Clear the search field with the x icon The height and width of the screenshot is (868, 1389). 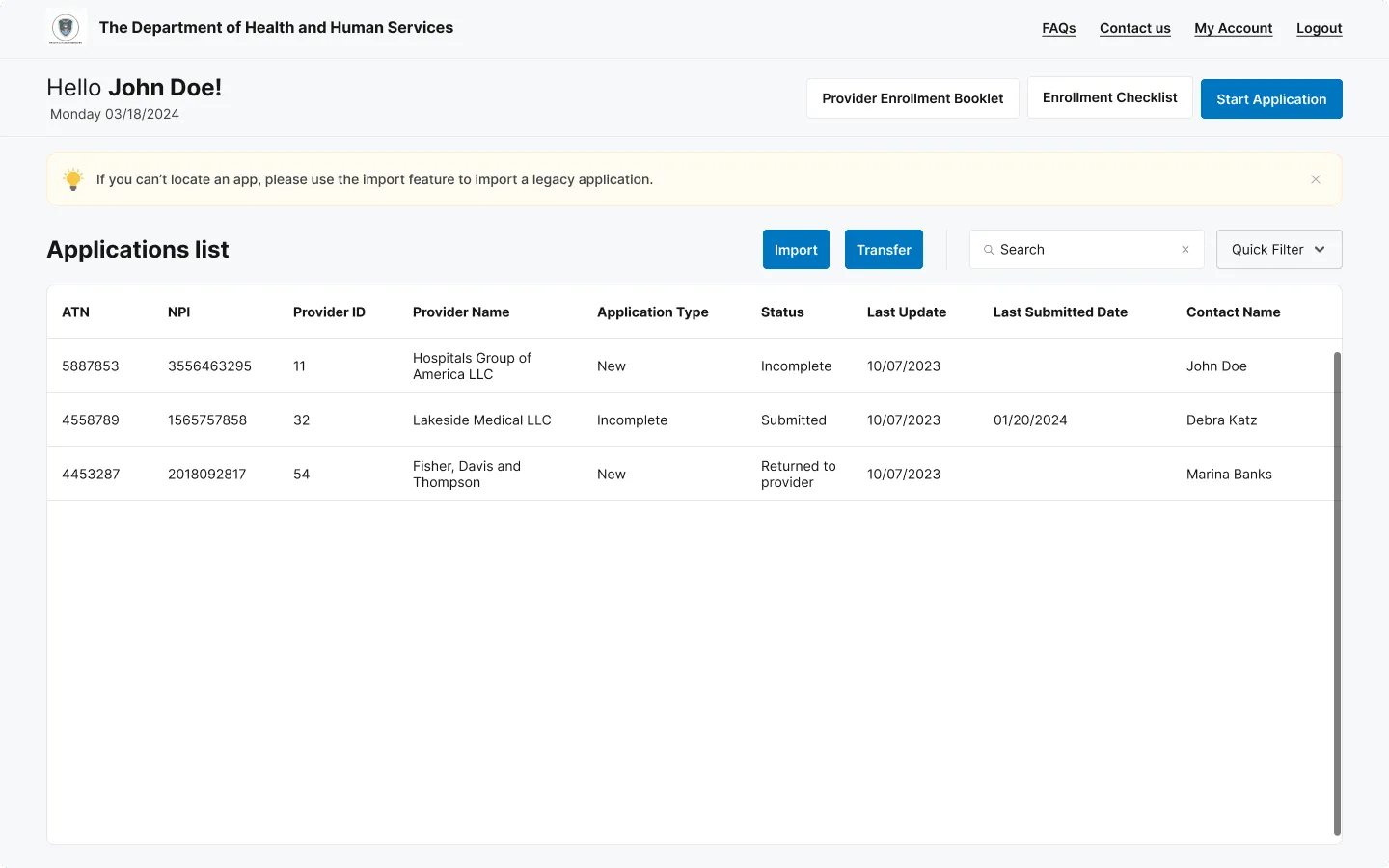[1185, 250]
